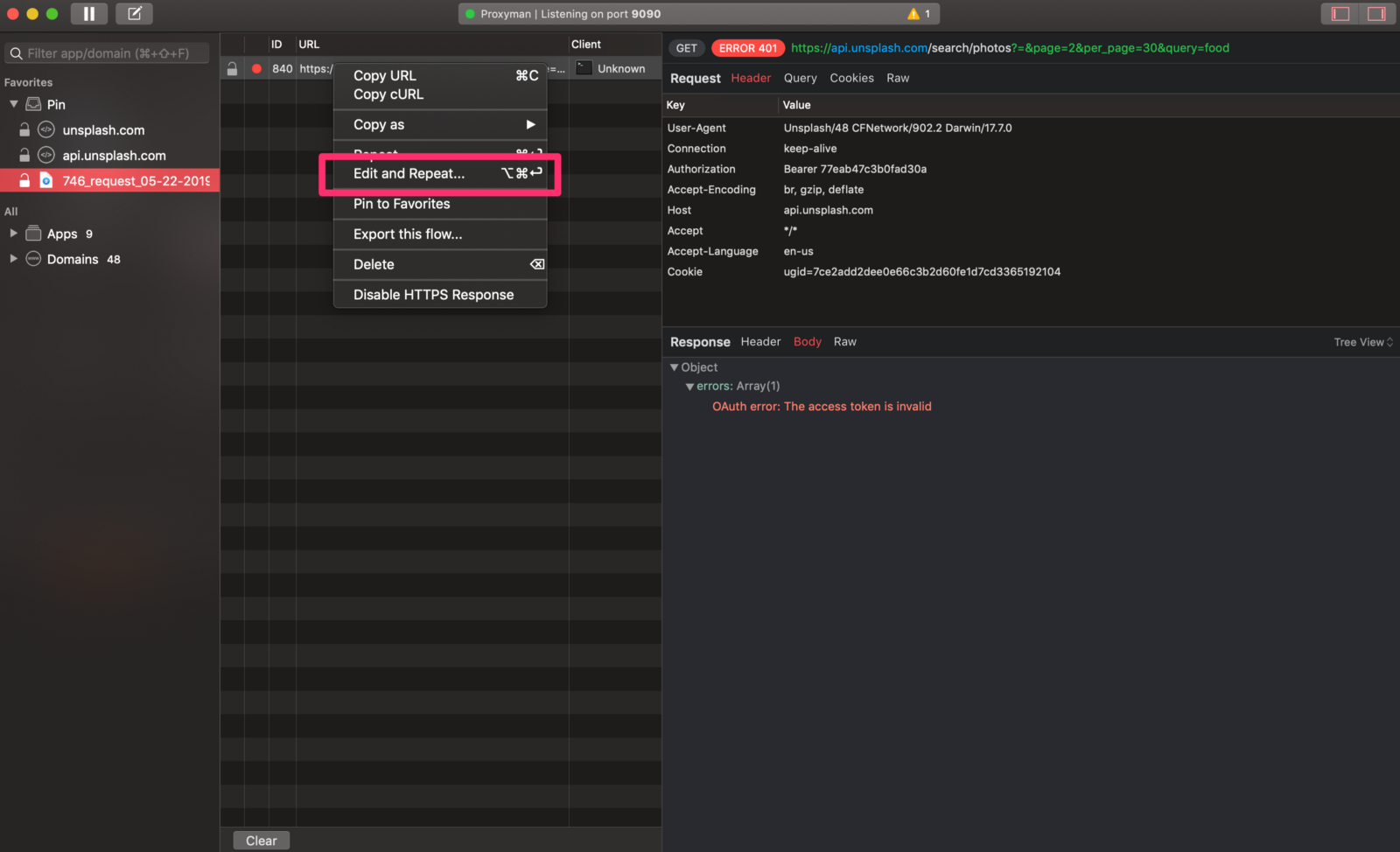Screen dimensions: 1400x852
Task: Click the file icon of 746_request item
Action: (x=46, y=180)
